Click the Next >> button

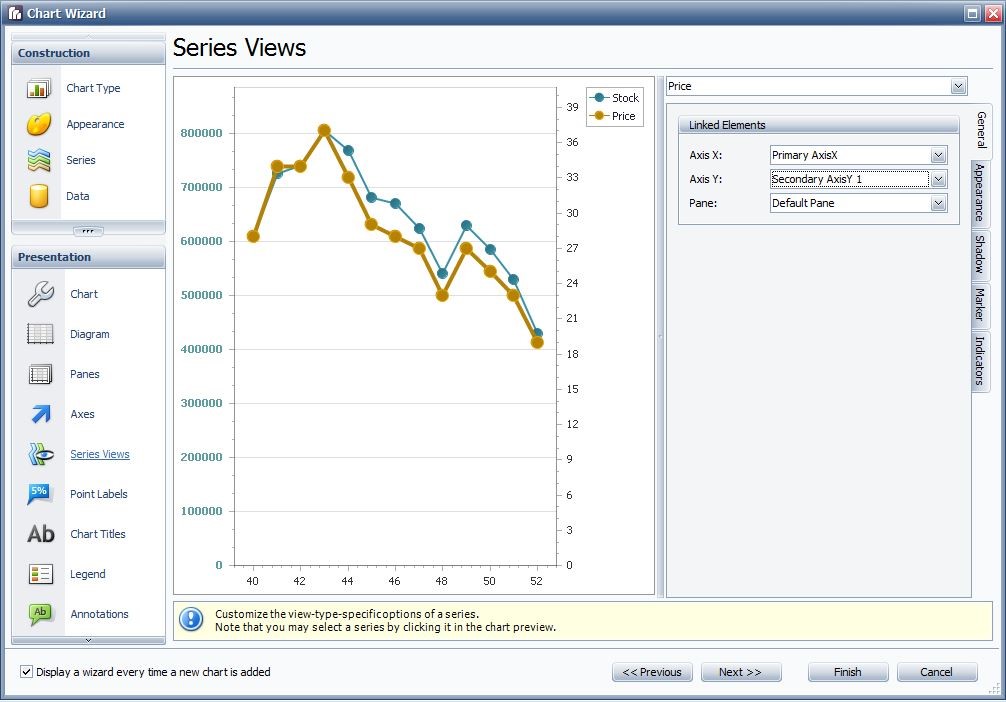pos(740,672)
